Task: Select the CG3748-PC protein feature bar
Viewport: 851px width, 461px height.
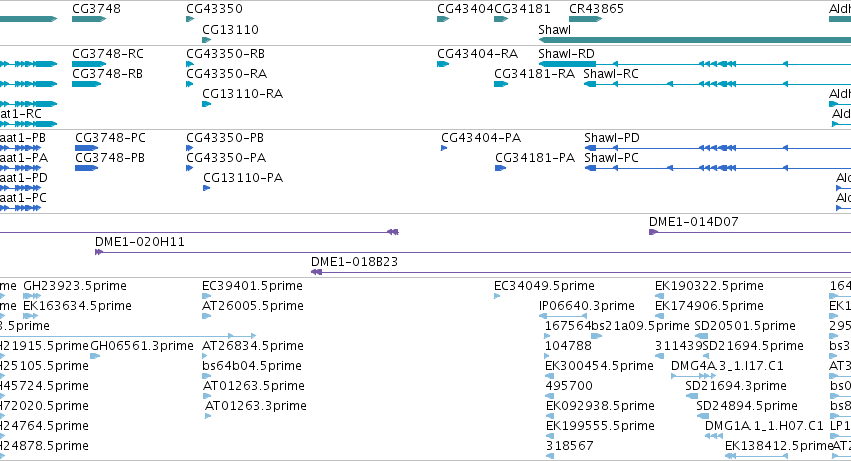Action: click(x=86, y=148)
